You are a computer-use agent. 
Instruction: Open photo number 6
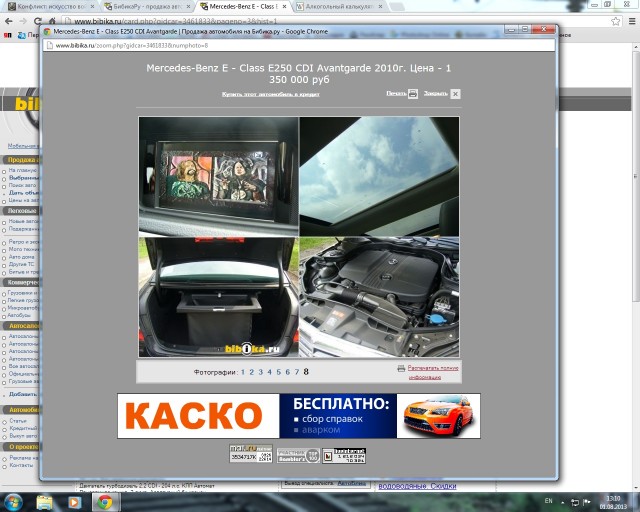pyautogui.click(x=287, y=372)
